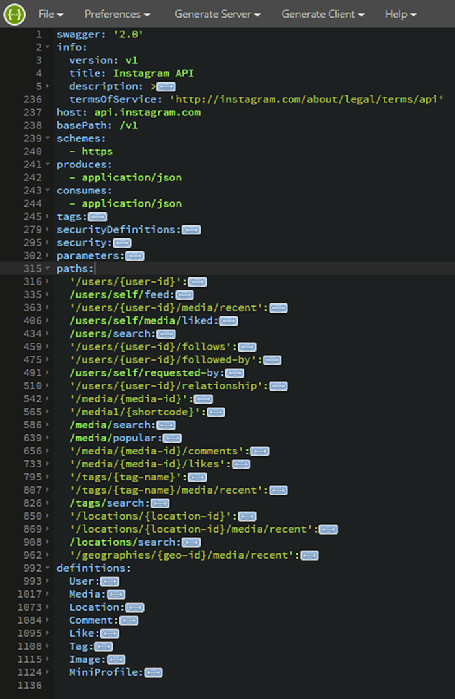The width and height of the screenshot is (455, 699).
Task: Unfold the security folded-code marker
Action: tap(122, 243)
